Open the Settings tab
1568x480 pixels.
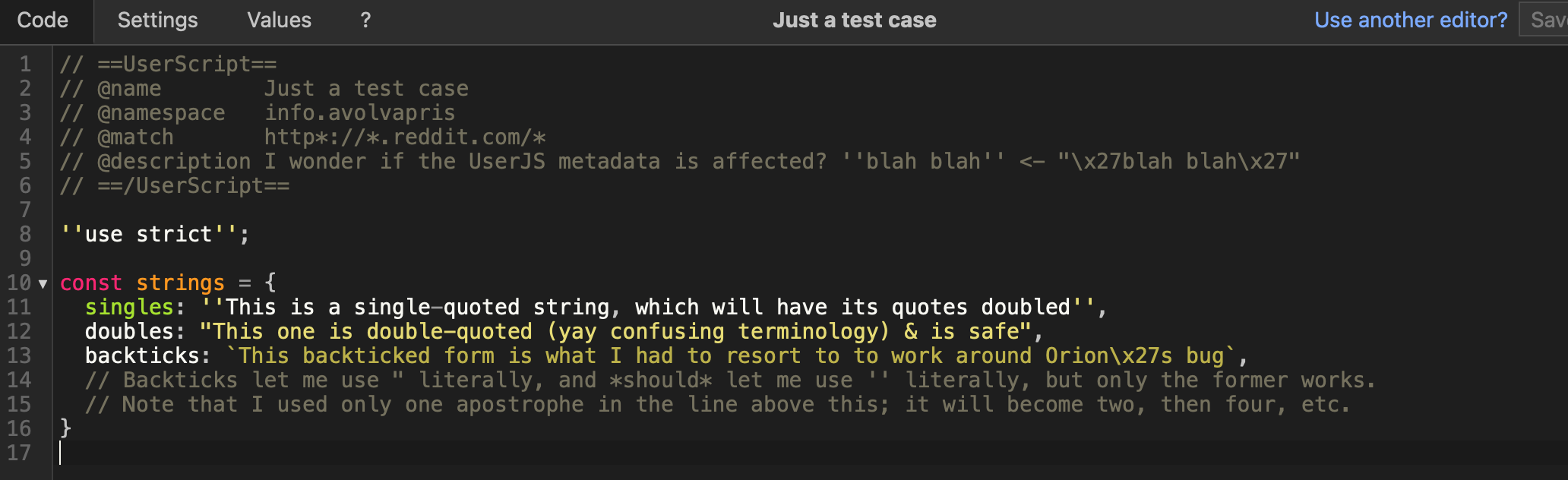[157, 21]
